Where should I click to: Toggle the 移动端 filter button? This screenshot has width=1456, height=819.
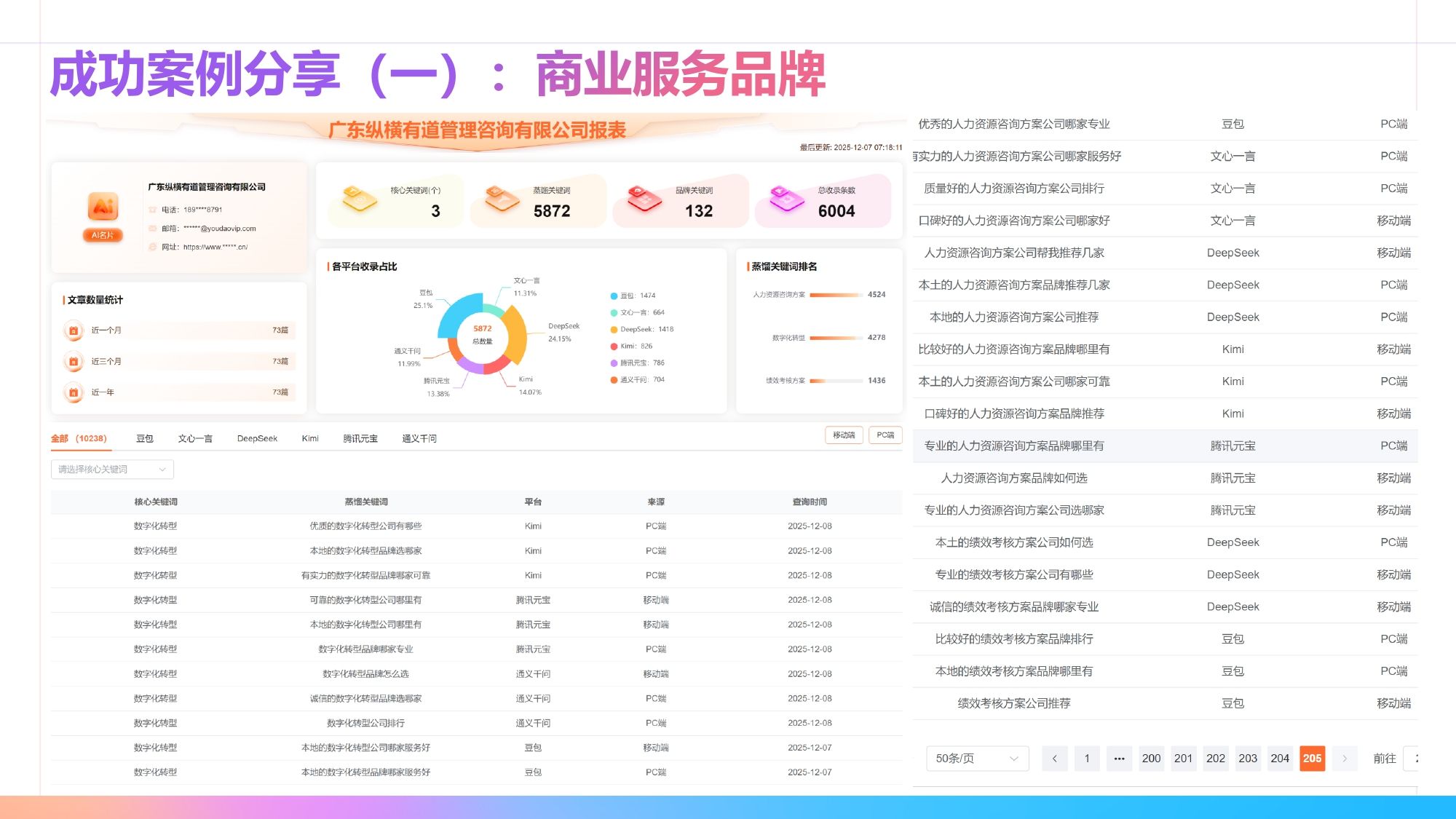[844, 435]
